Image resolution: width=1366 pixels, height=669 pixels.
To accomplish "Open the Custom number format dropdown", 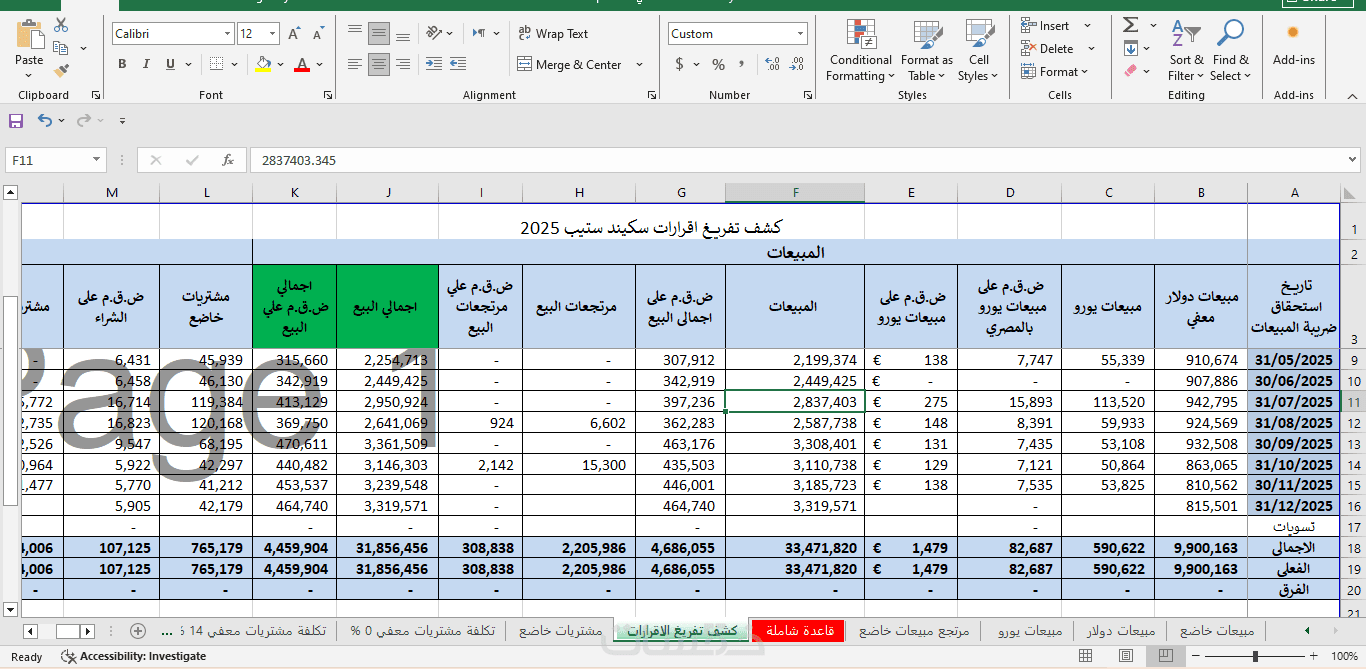I will pyautogui.click(x=800, y=34).
